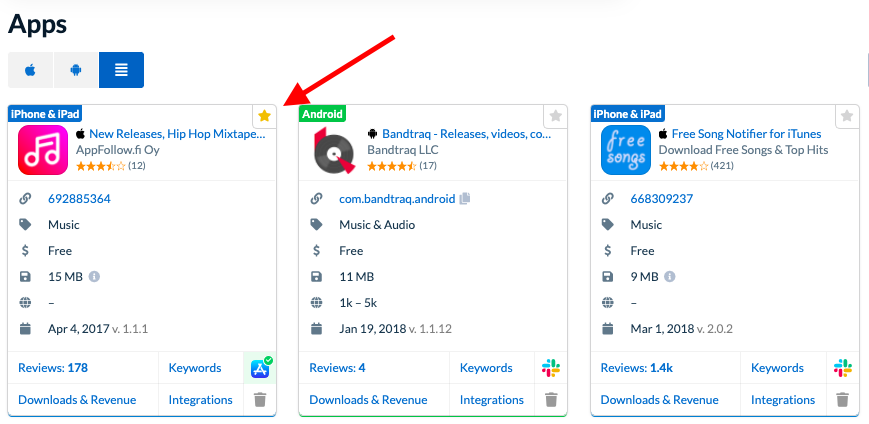This screenshot has width=869, height=424.
Task: Star the Bandtraq app as favorite
Action: [x=555, y=116]
